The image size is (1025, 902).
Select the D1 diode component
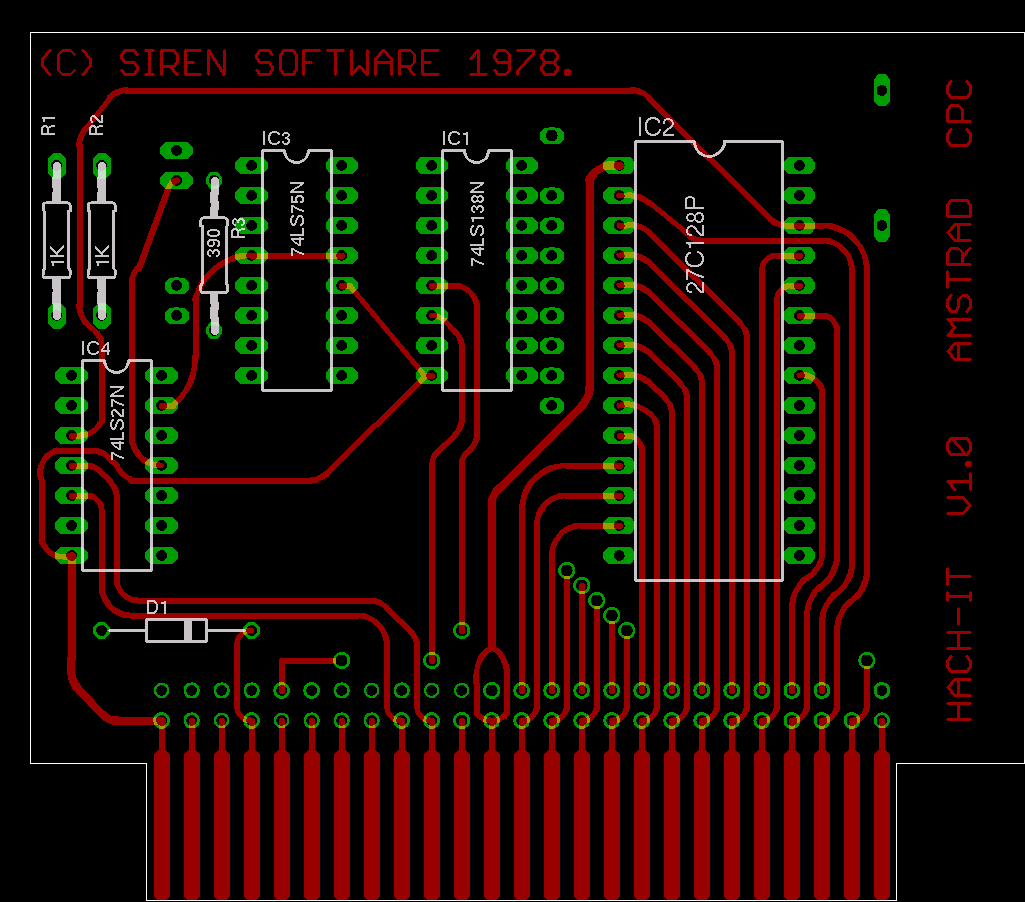click(176, 630)
